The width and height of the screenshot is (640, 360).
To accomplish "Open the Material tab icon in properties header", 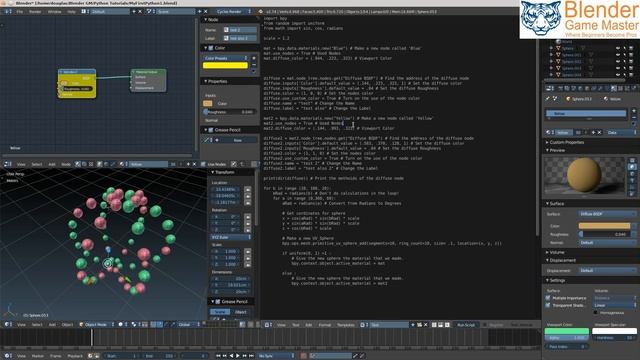I will click(x=614, y=88).
